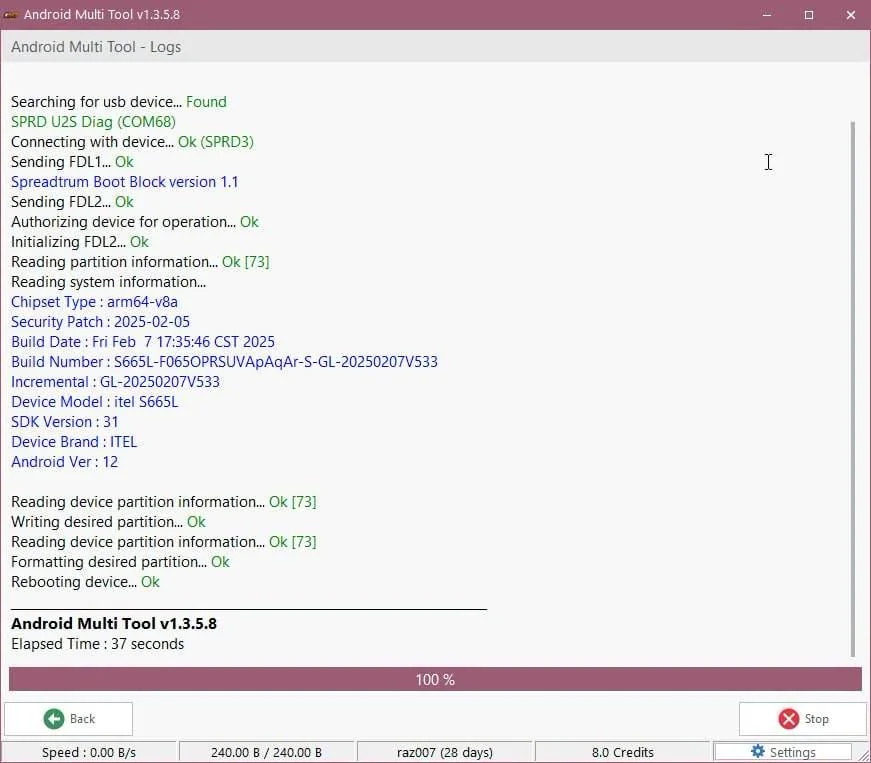Select the 'Build Date' log line
This screenshot has height=763, width=871.
click(143, 342)
